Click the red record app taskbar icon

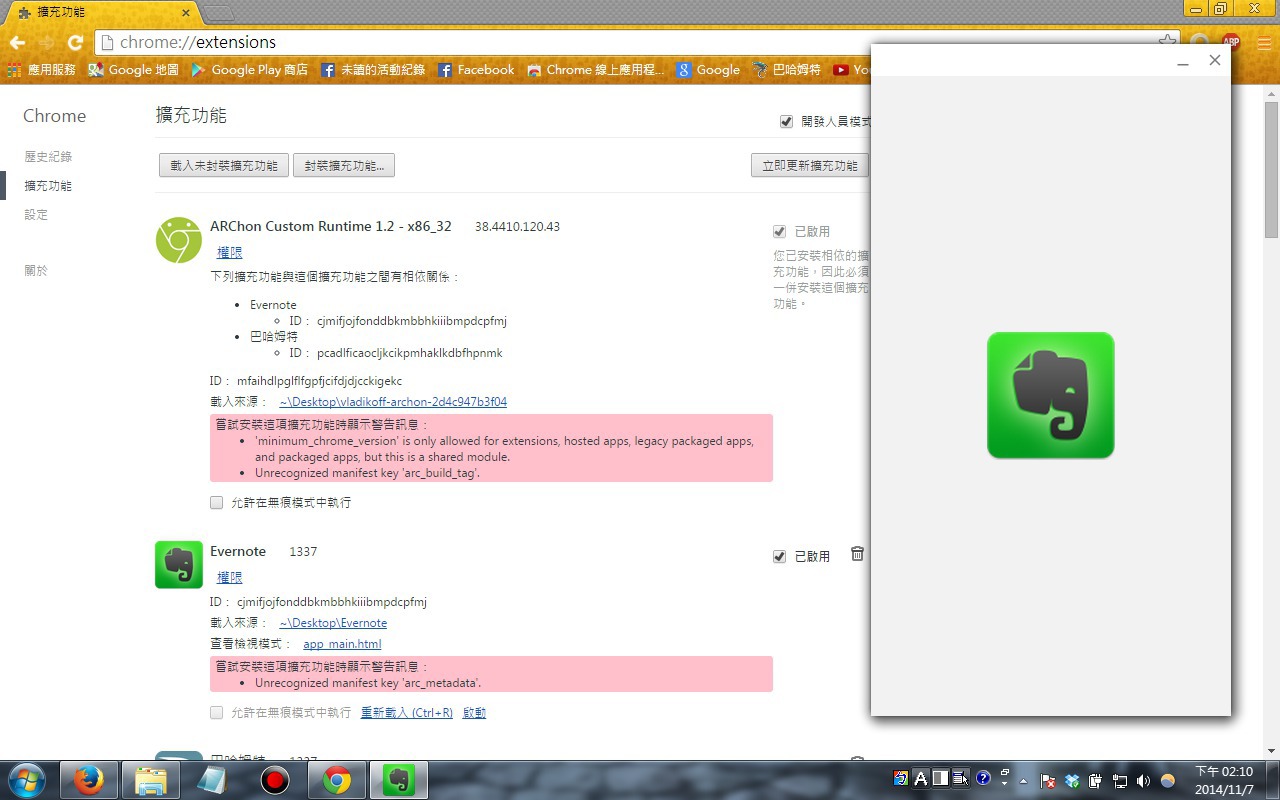click(274, 780)
